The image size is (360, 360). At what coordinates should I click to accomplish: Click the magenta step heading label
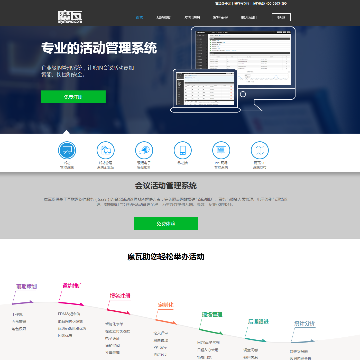click(71, 286)
